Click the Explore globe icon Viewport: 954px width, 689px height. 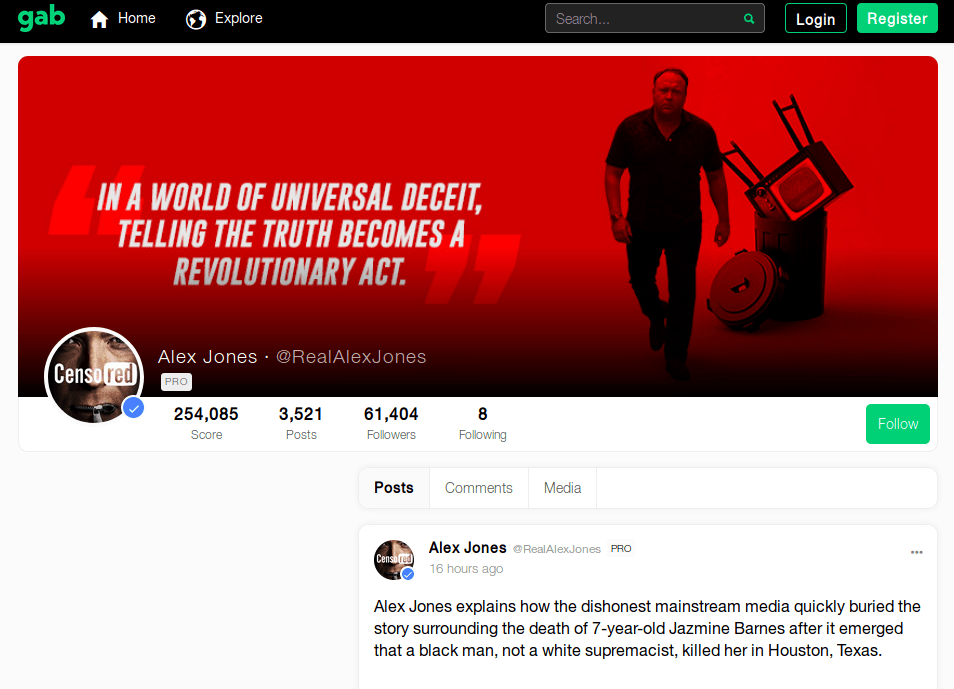click(x=196, y=19)
